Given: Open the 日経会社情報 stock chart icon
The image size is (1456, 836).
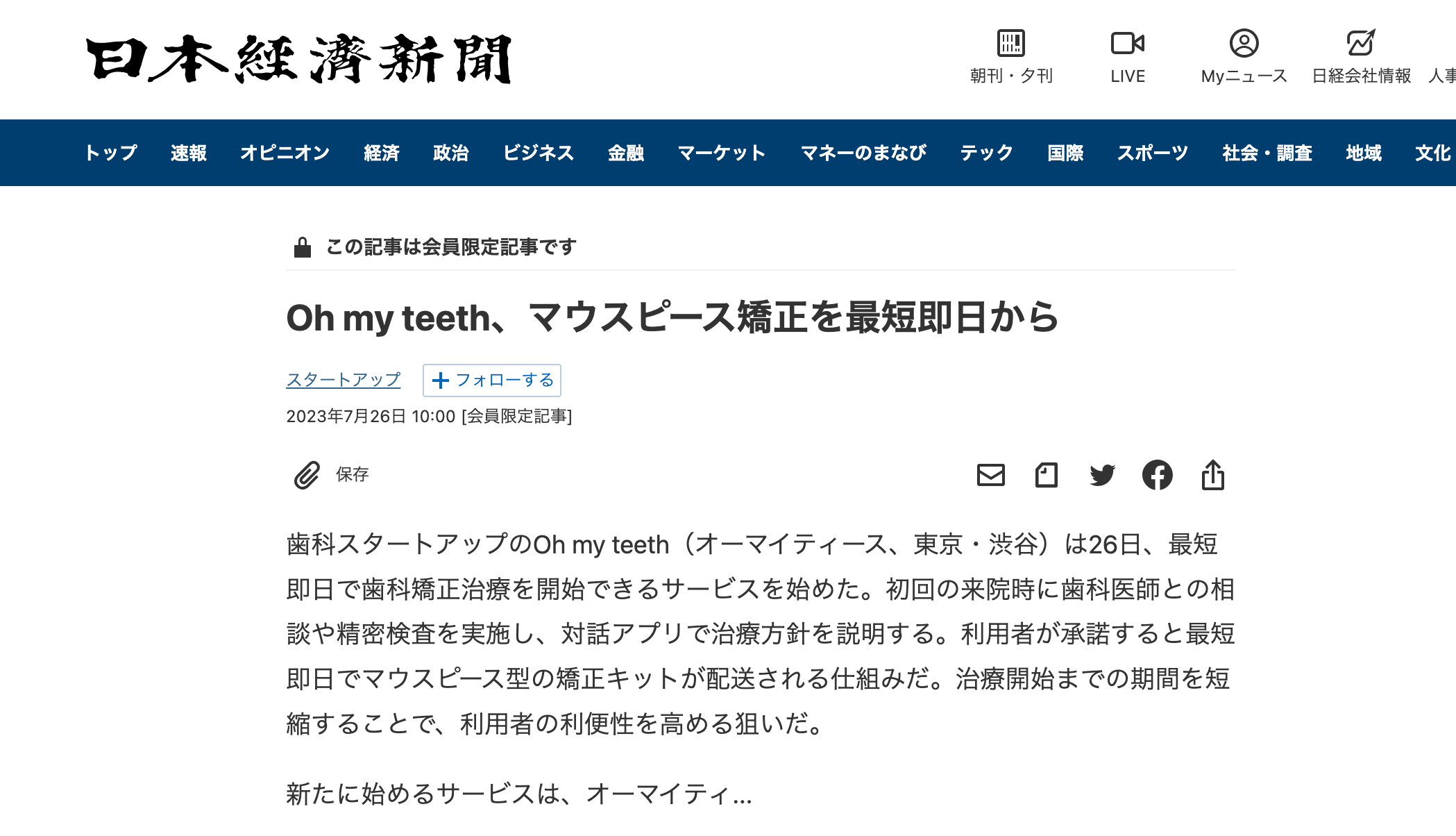Looking at the screenshot, I should pos(1360,43).
